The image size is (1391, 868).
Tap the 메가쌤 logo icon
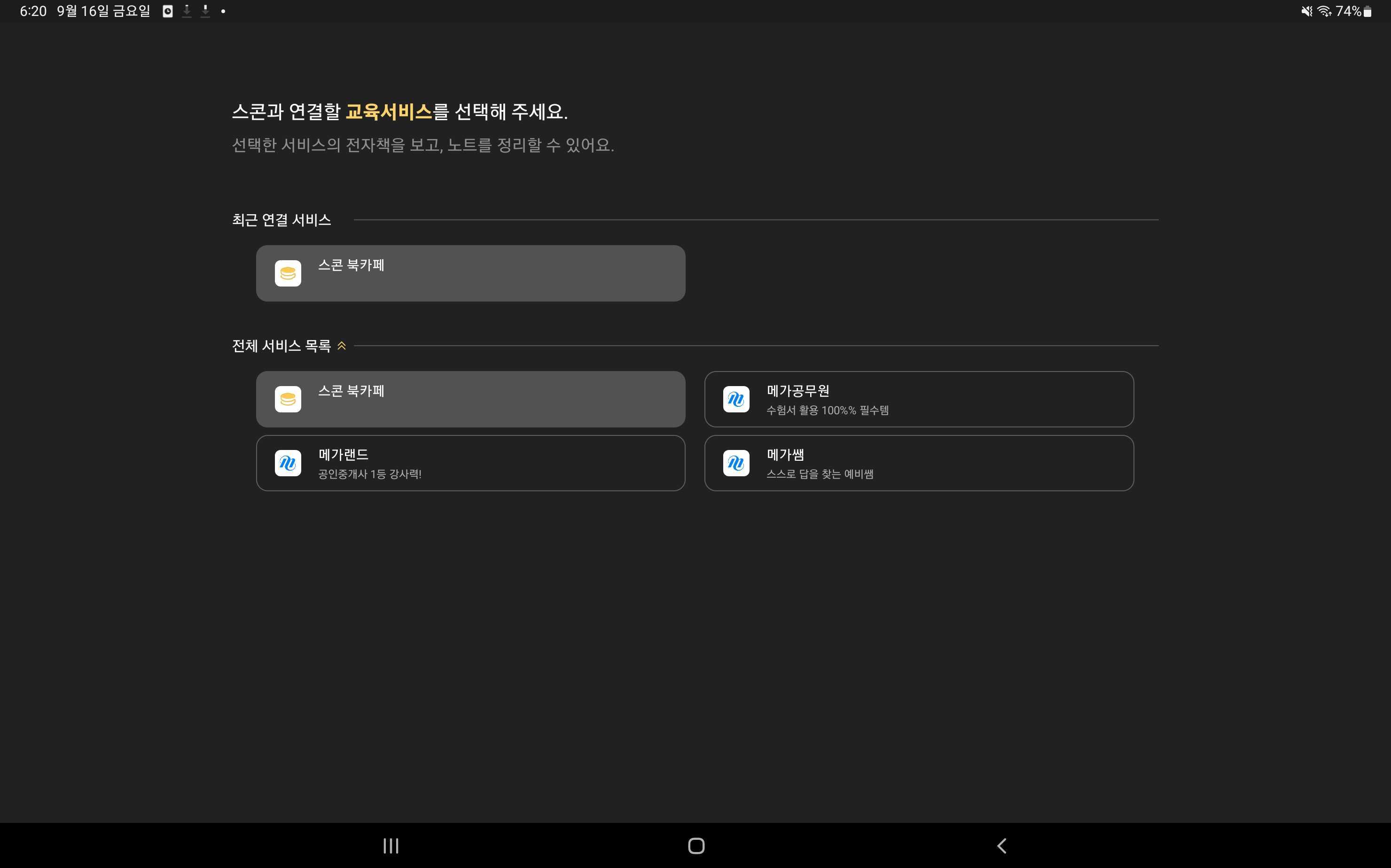pyautogui.click(x=736, y=463)
